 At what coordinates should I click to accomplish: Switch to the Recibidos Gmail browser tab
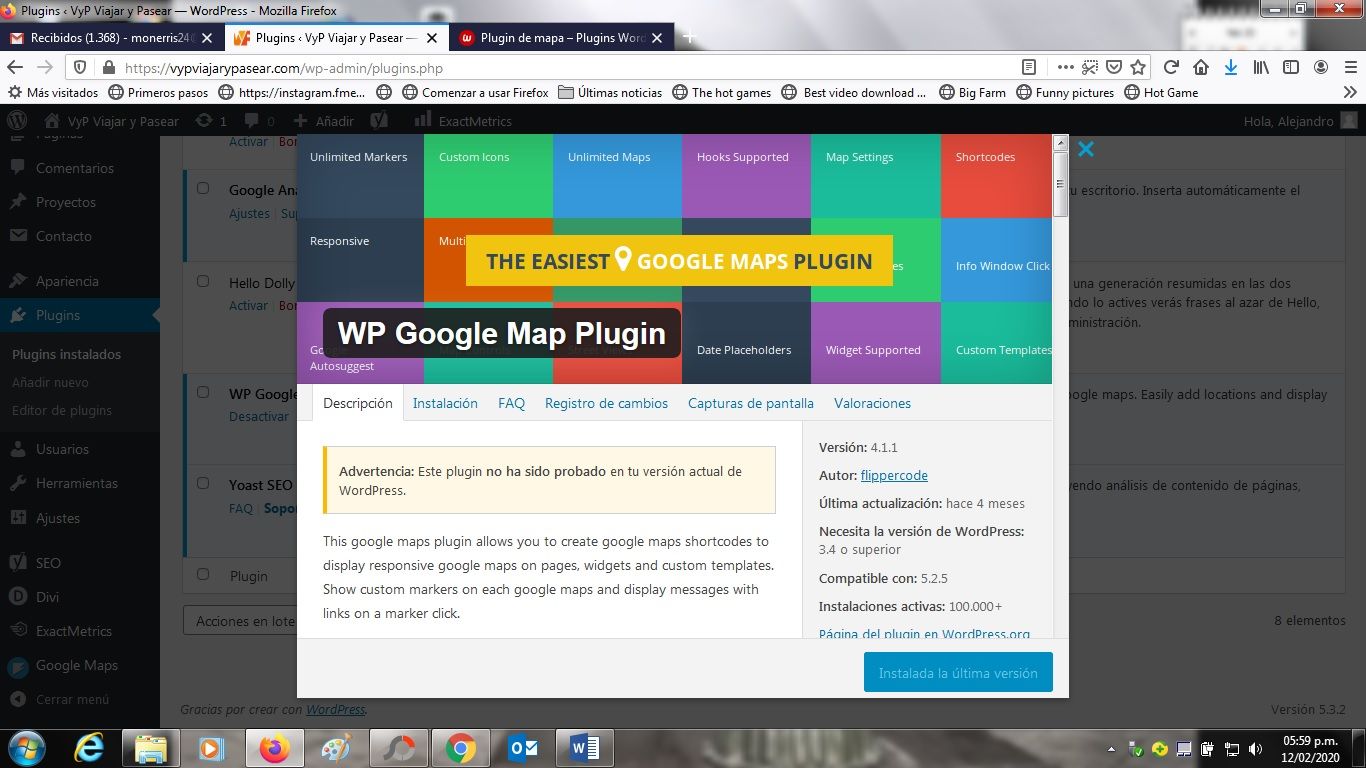(110, 38)
